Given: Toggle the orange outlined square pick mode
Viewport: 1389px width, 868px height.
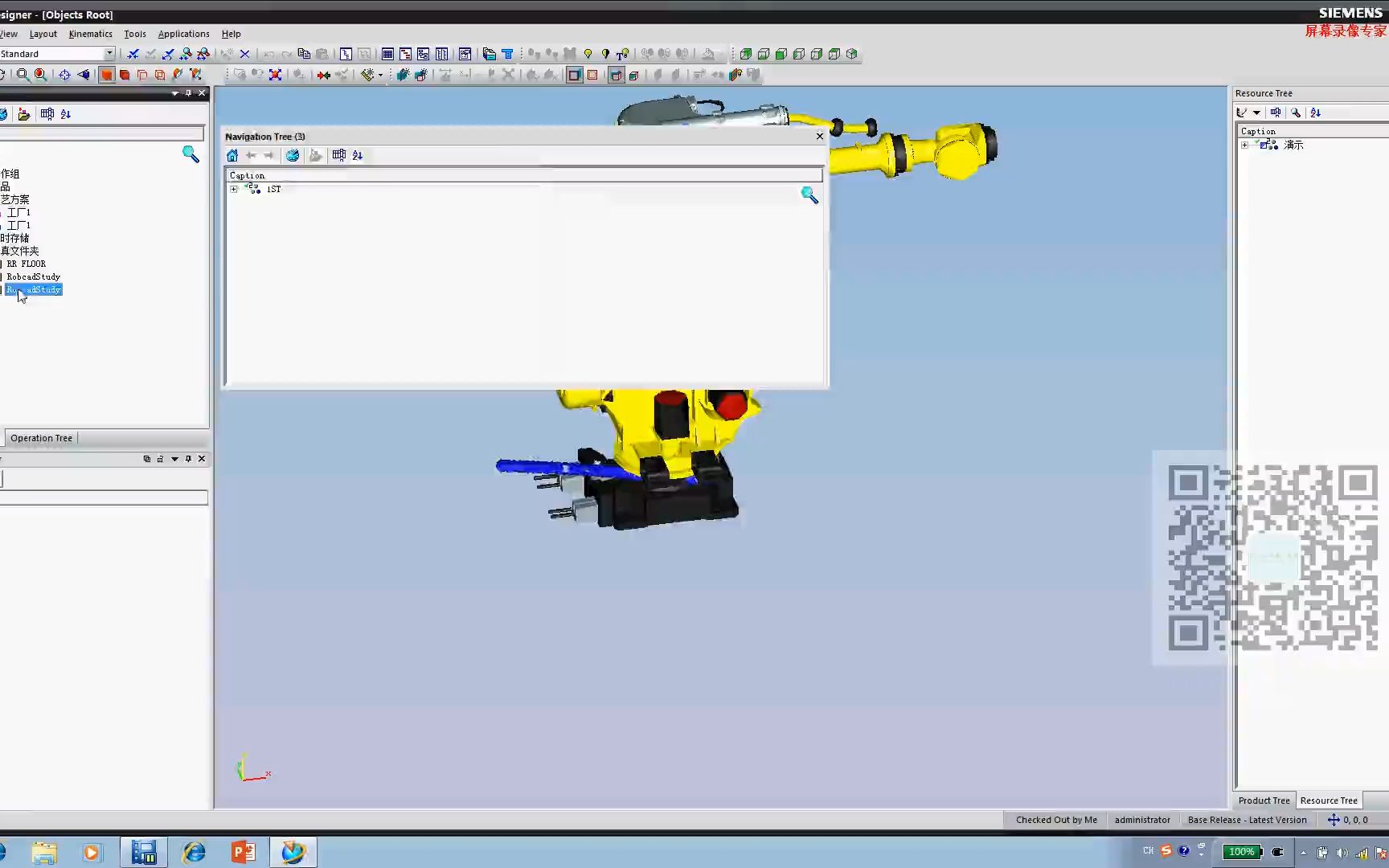Looking at the screenshot, I should pos(592,75).
